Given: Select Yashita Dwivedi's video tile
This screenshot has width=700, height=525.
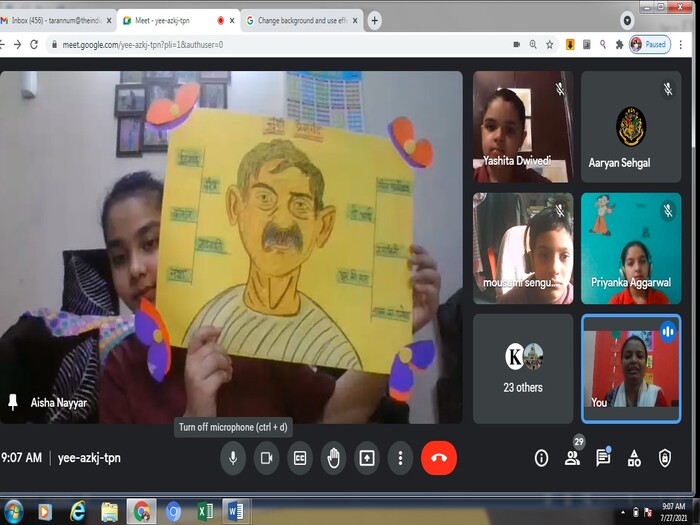Looking at the screenshot, I should 523,127.
